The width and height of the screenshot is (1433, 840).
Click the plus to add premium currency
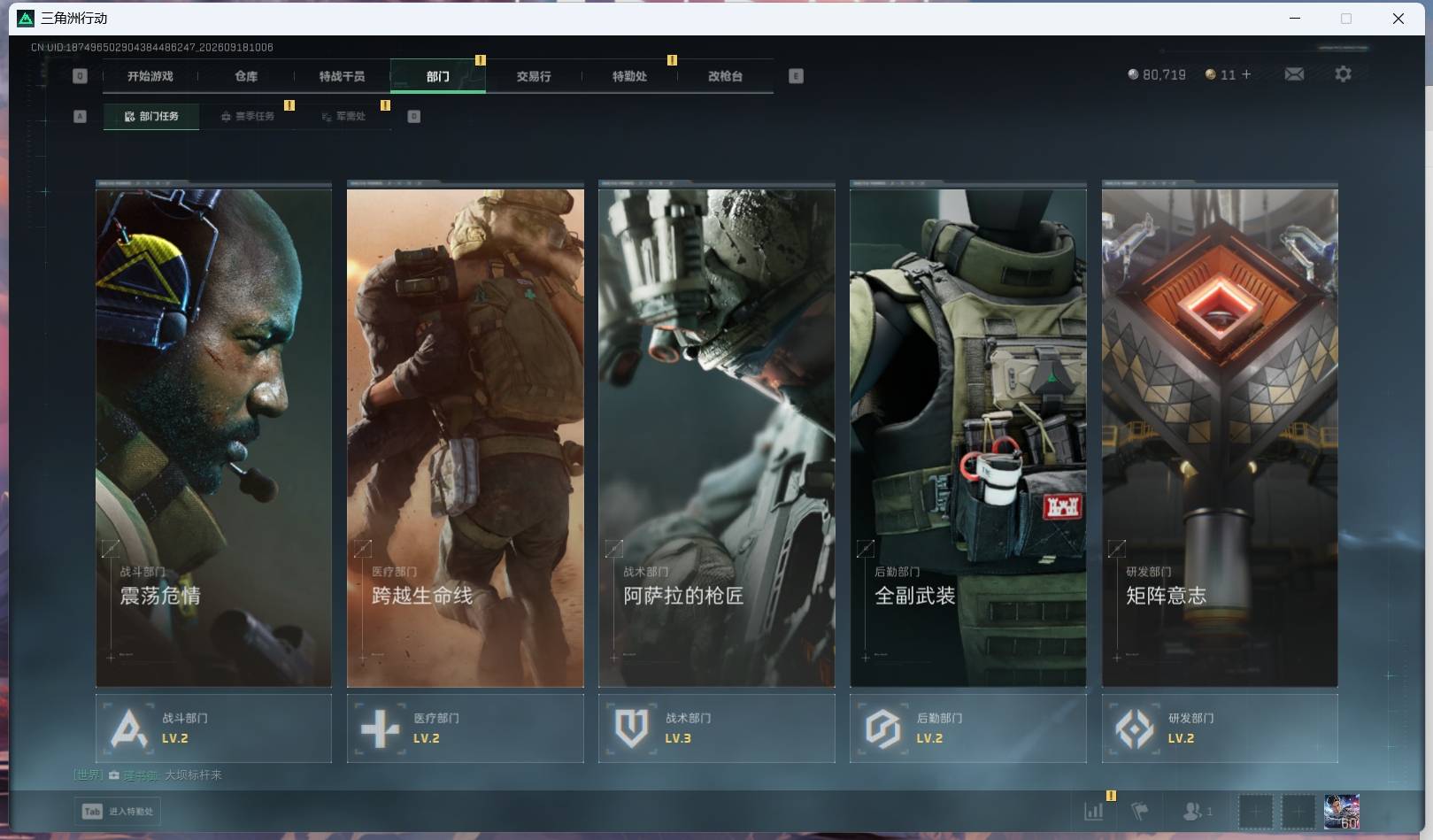1246,74
